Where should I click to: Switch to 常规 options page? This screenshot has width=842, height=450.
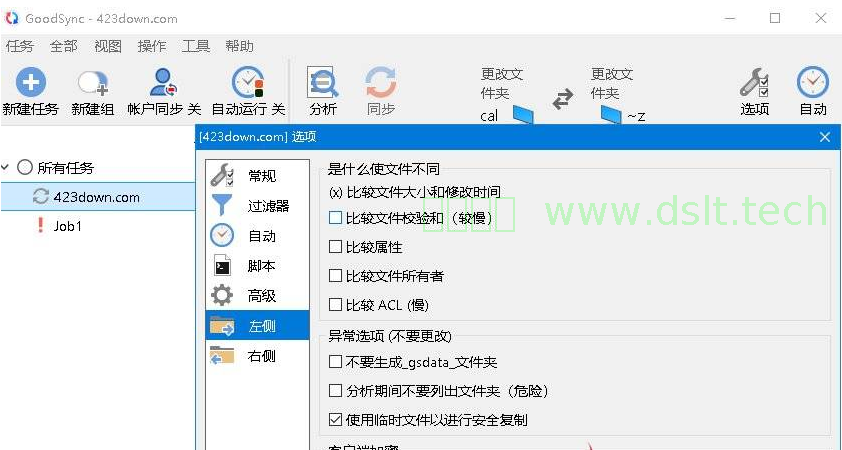262,175
